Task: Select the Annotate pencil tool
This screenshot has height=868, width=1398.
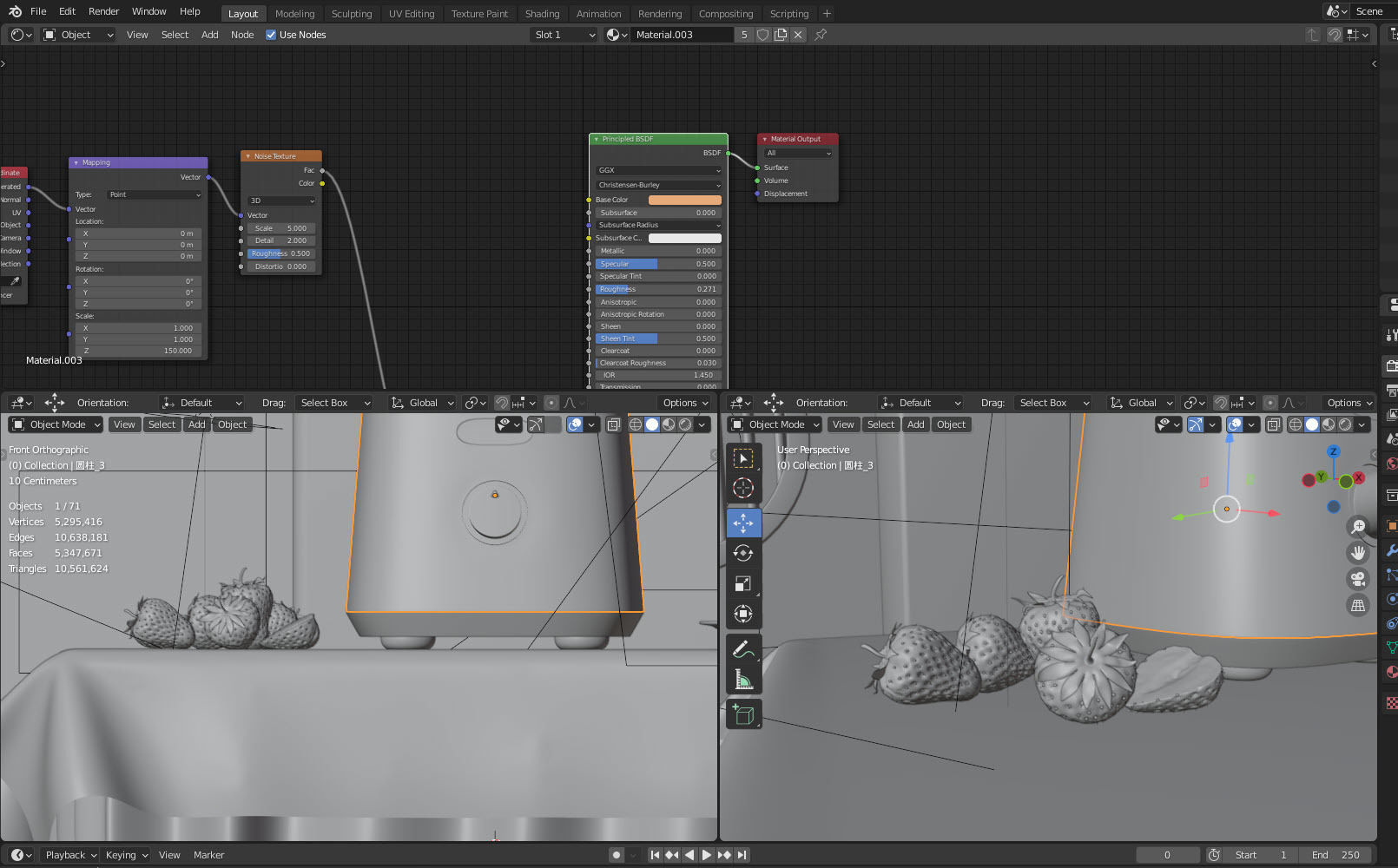Action: click(x=743, y=648)
